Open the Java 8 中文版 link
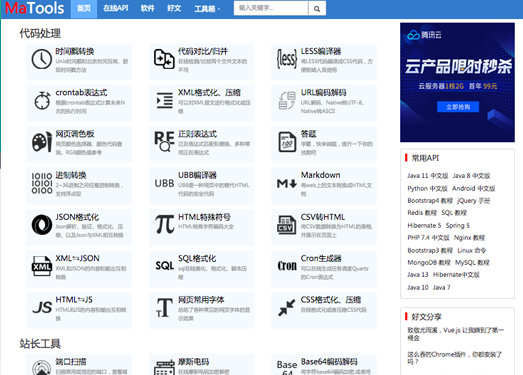The height and width of the screenshot is (375, 523). (x=471, y=176)
